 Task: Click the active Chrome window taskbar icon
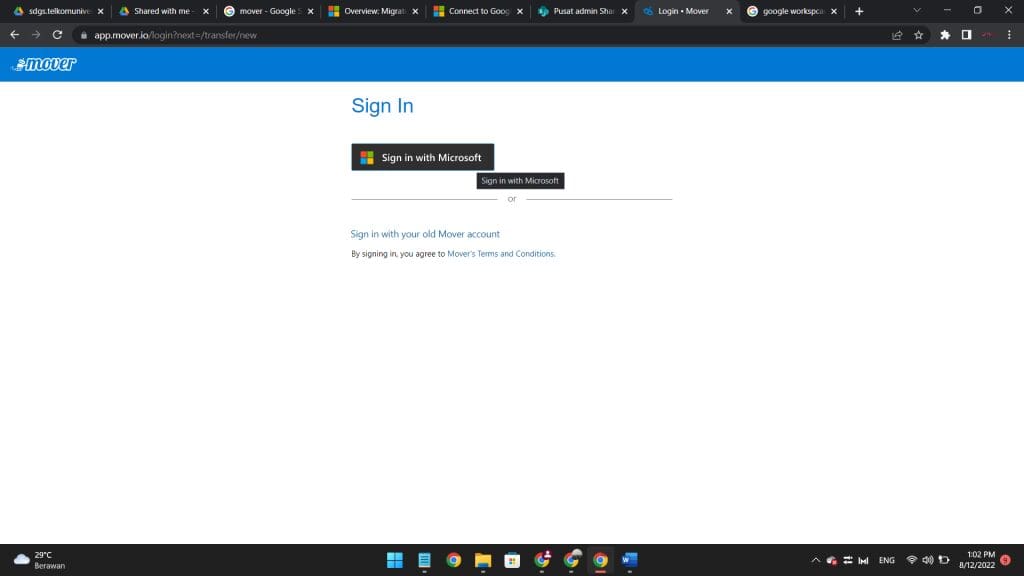pos(600,560)
